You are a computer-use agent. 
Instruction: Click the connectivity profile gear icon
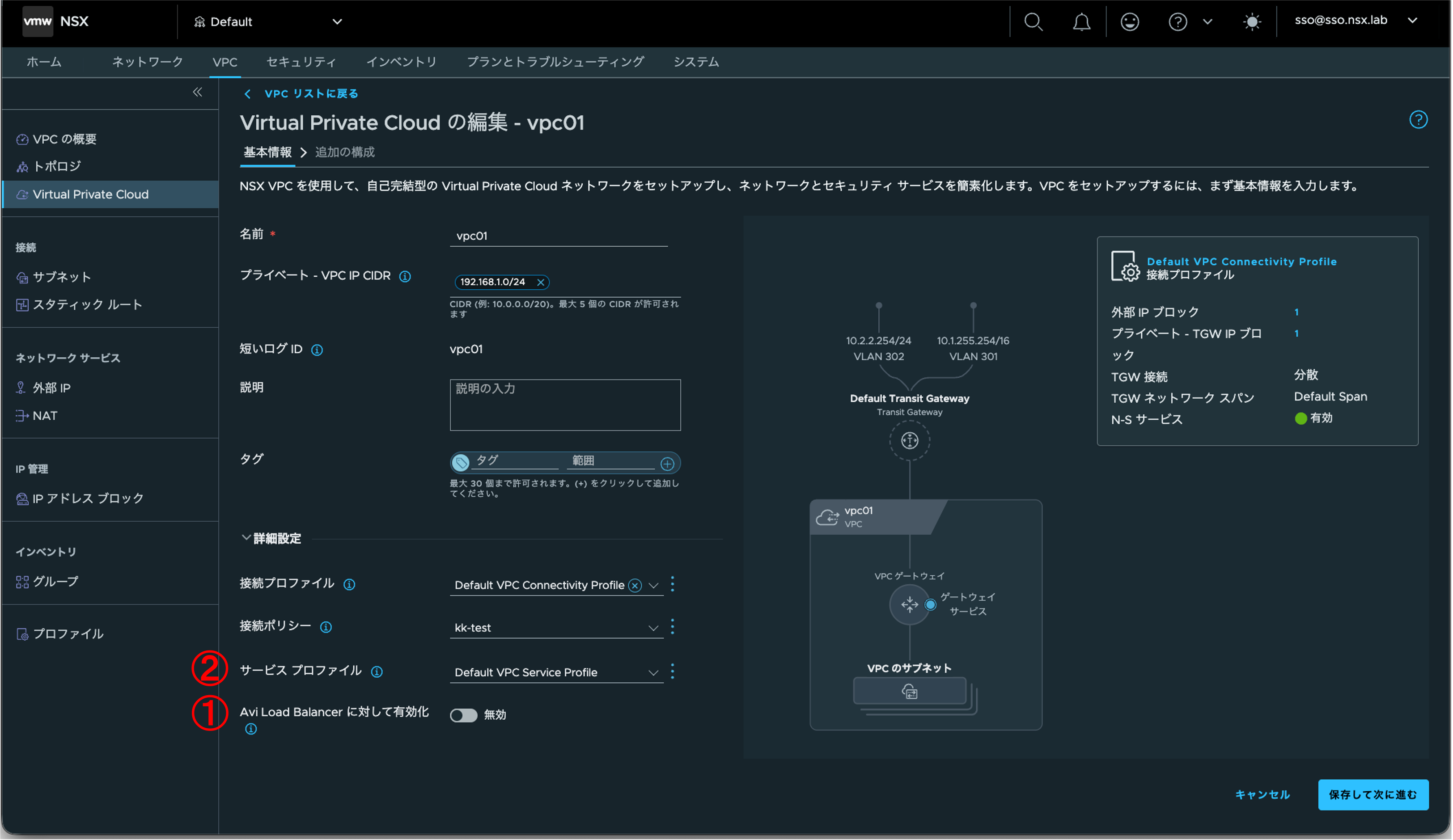pyautogui.click(x=1125, y=266)
